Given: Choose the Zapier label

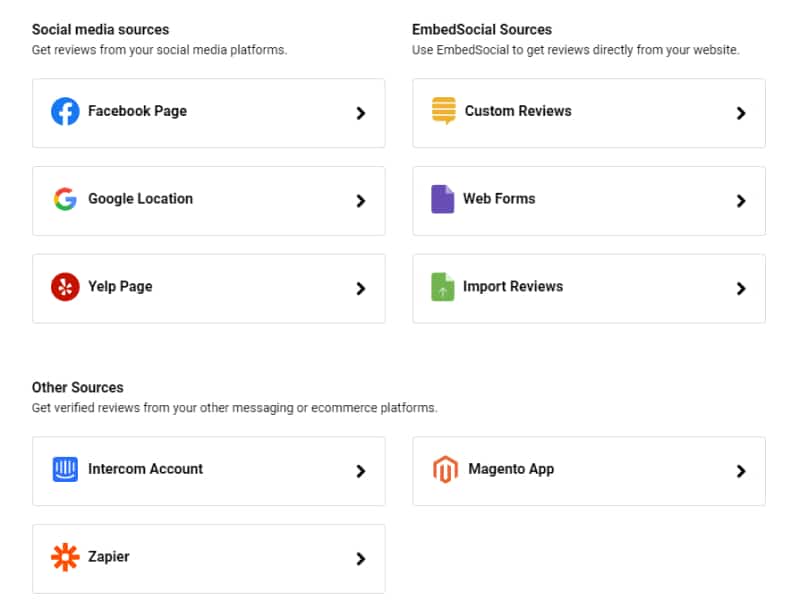Looking at the screenshot, I should point(109,557).
